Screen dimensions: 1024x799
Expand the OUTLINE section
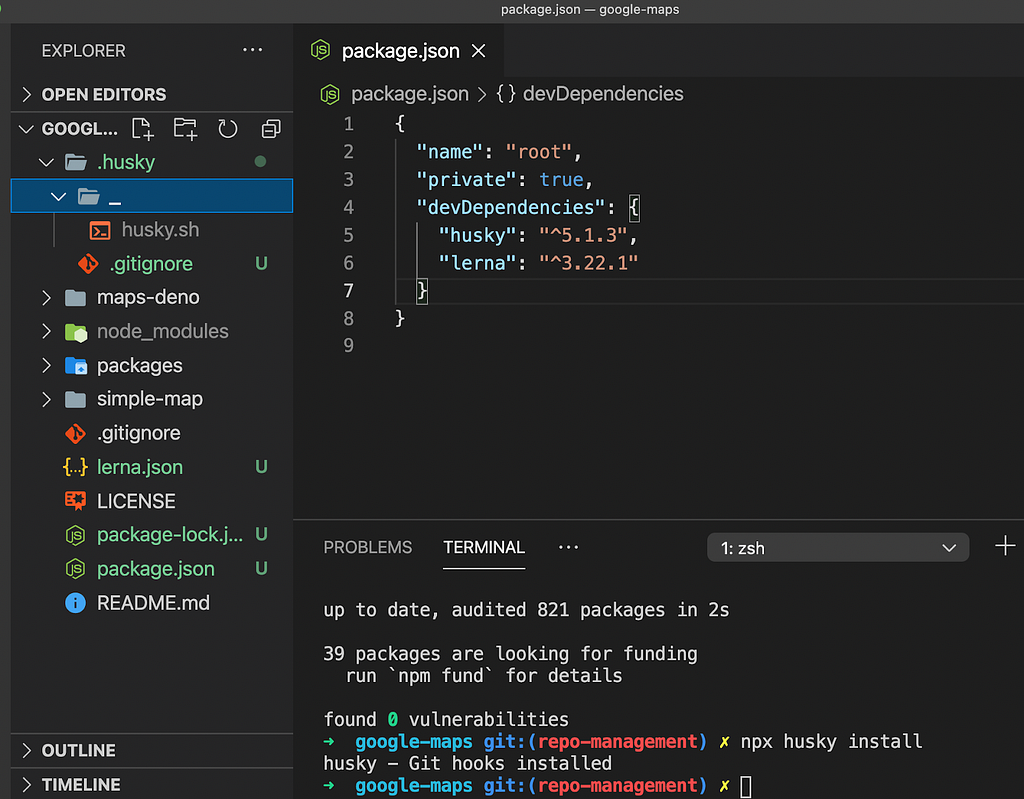[27, 751]
